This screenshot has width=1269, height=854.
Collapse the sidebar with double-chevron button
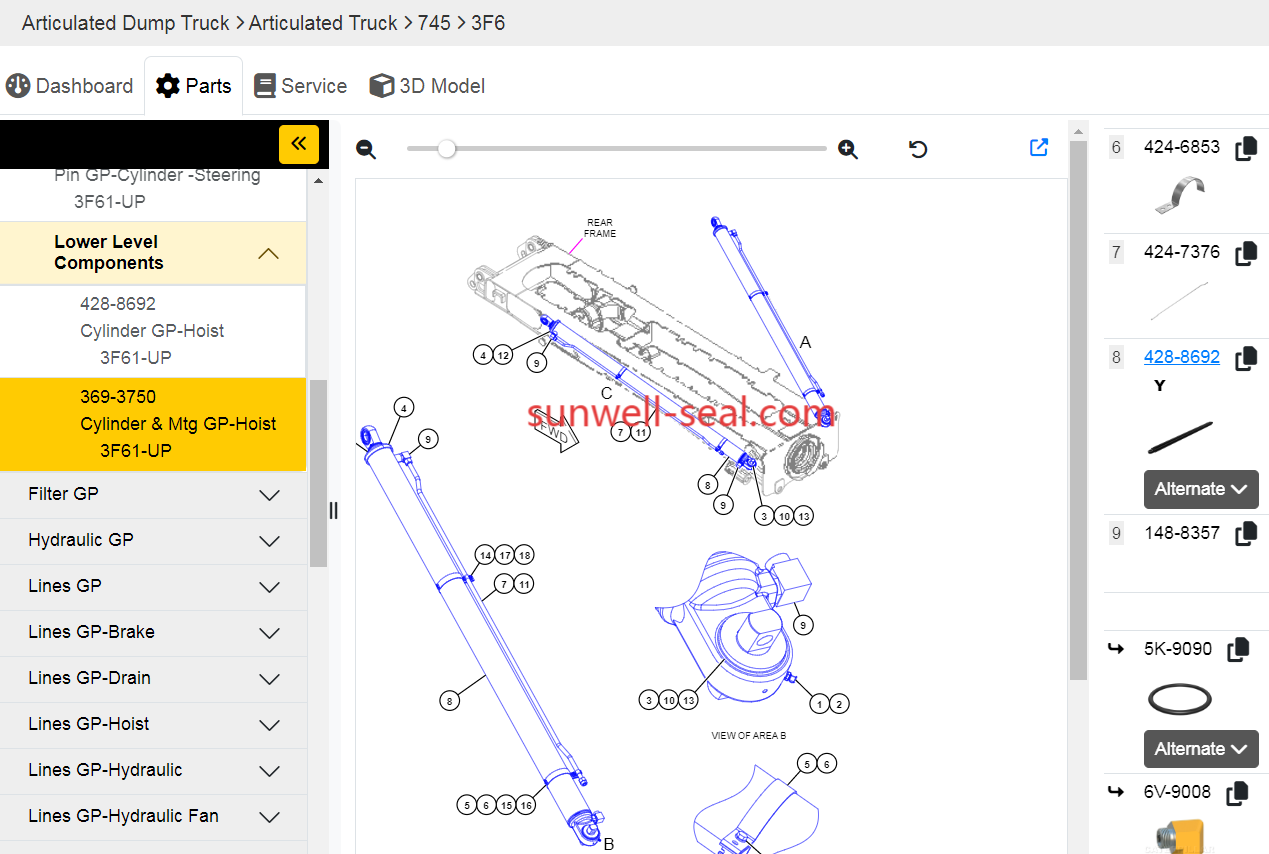coord(298,144)
